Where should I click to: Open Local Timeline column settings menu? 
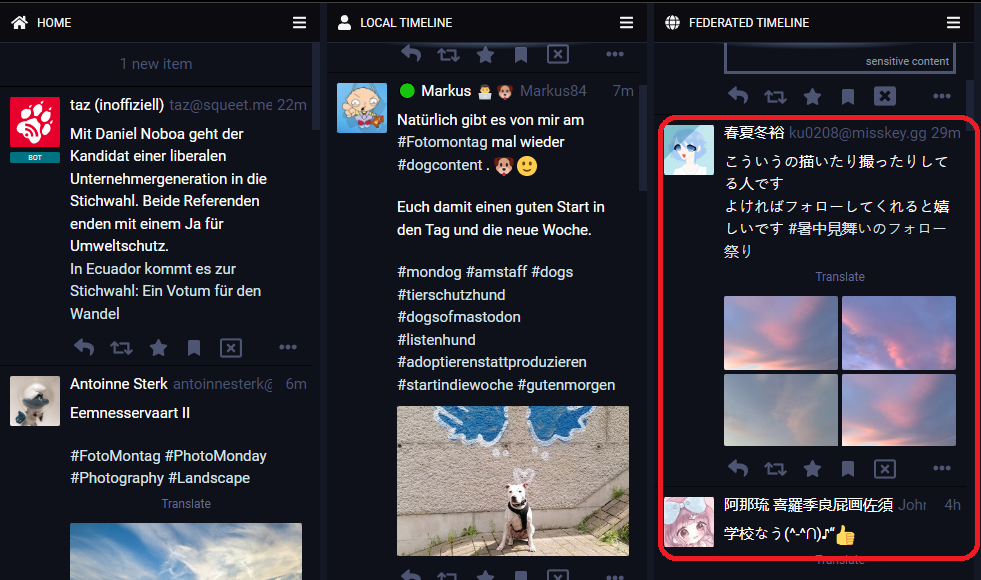[626, 22]
